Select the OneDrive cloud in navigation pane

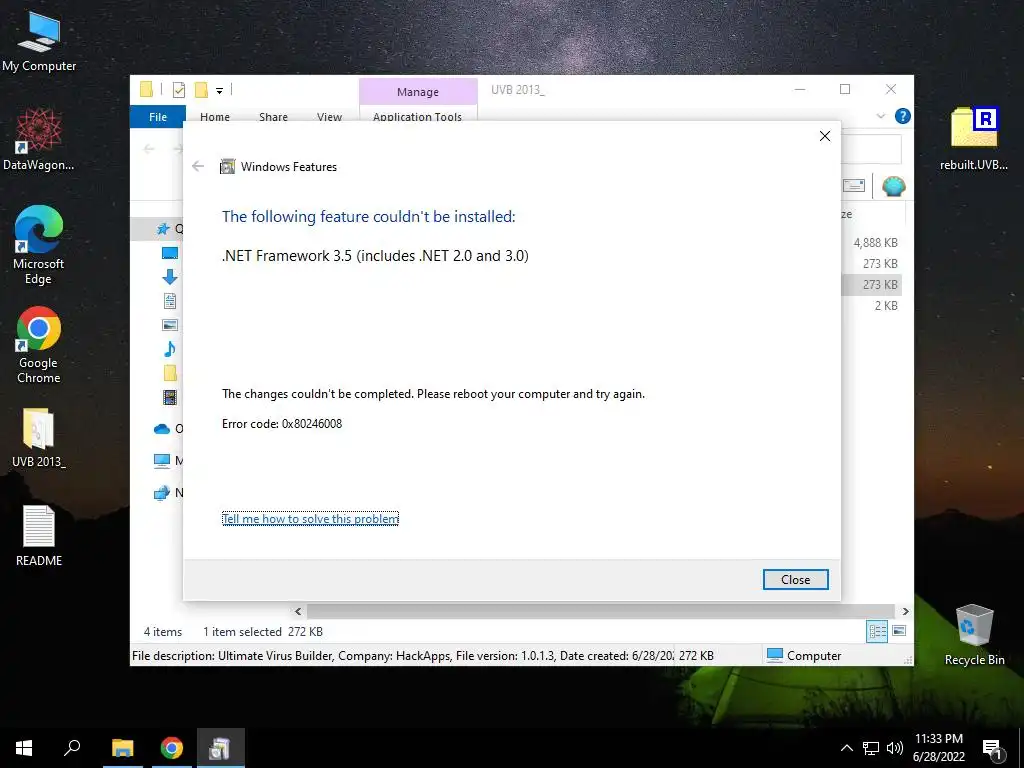pyautogui.click(x=162, y=429)
